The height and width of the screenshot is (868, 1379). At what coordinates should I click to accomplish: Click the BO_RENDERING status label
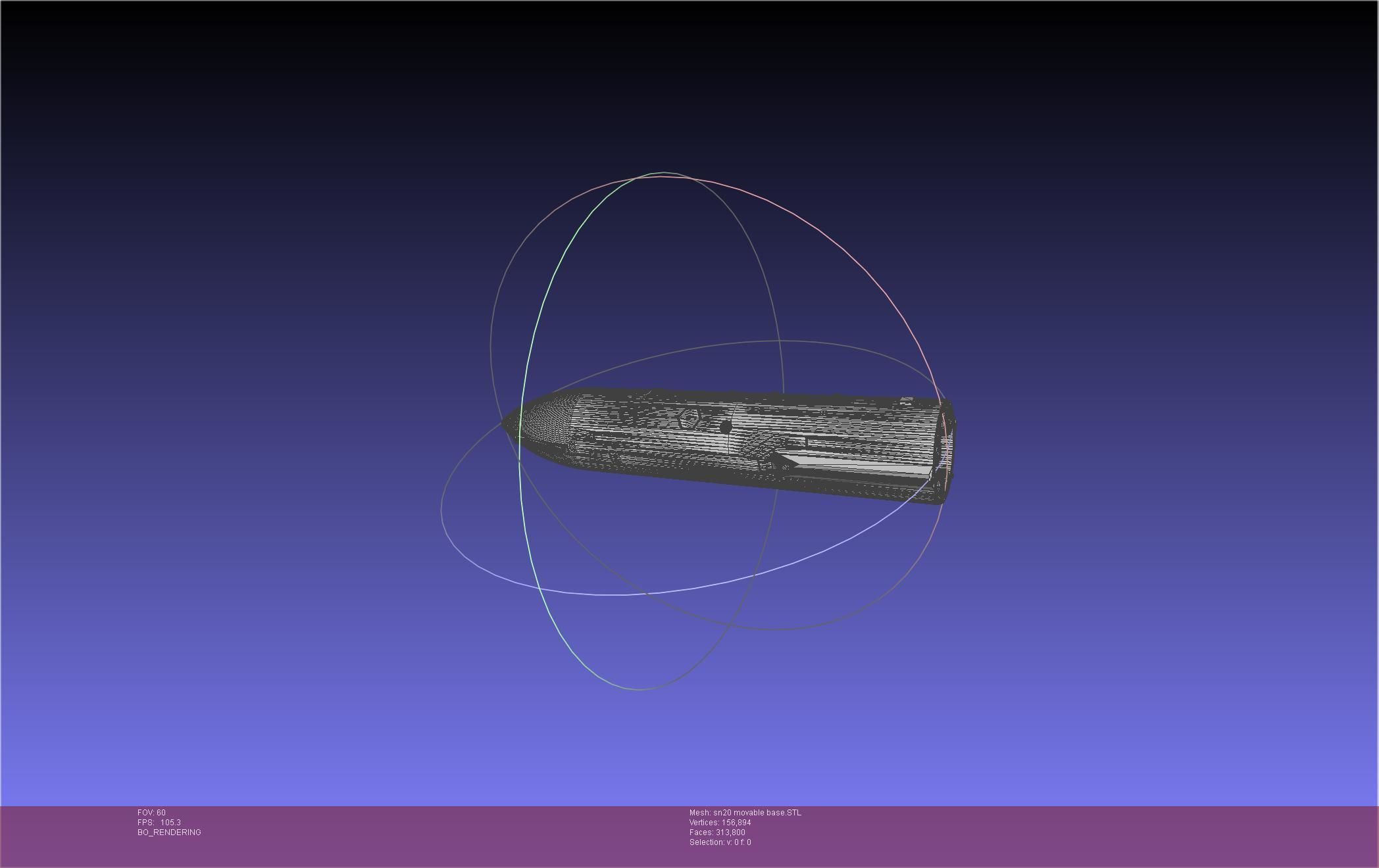click(169, 832)
